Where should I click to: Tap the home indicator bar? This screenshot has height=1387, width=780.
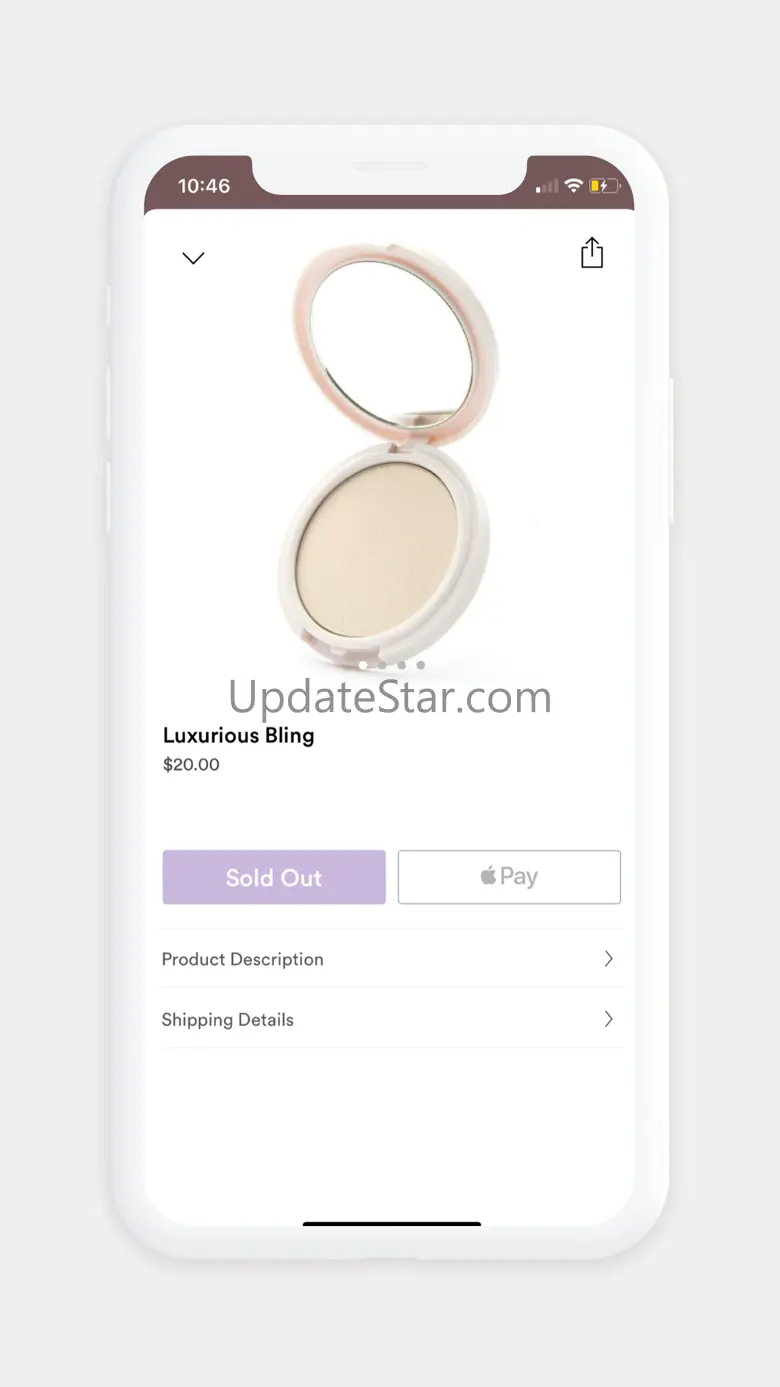392,1223
